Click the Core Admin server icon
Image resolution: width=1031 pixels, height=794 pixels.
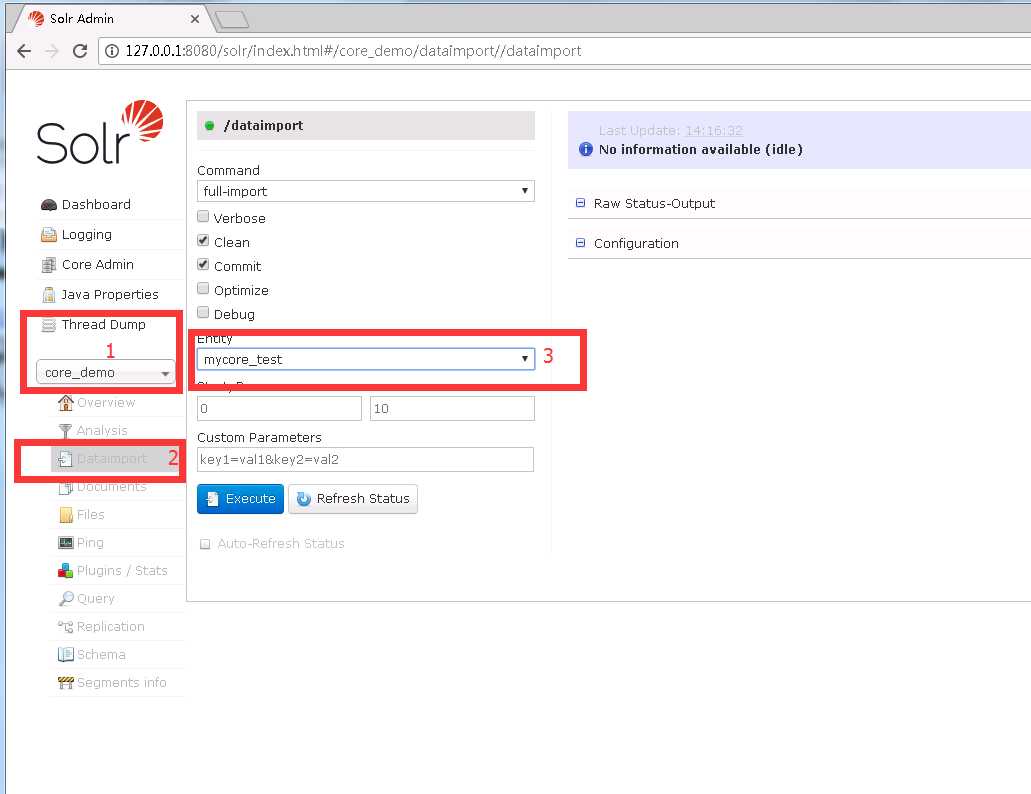[49, 265]
